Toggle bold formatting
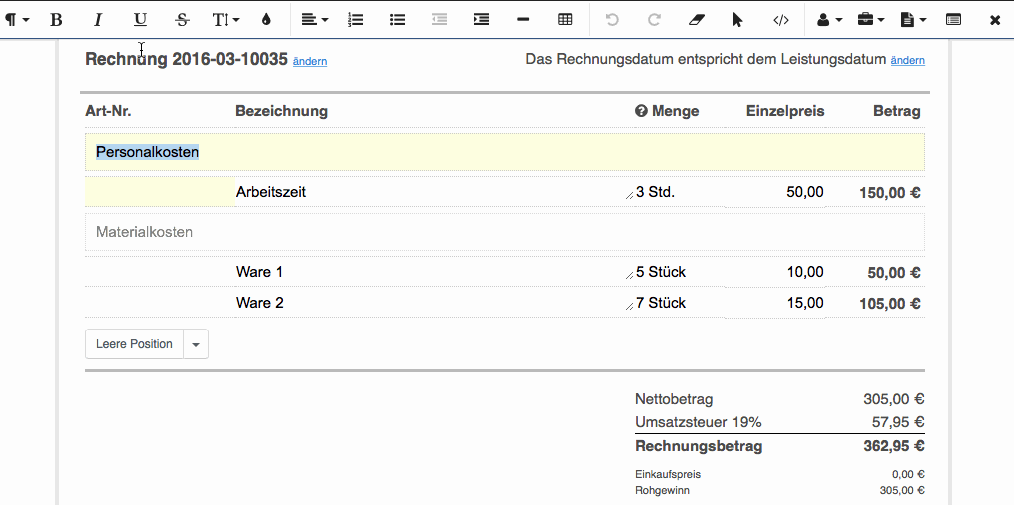The height and width of the screenshot is (505, 1014). coord(56,20)
